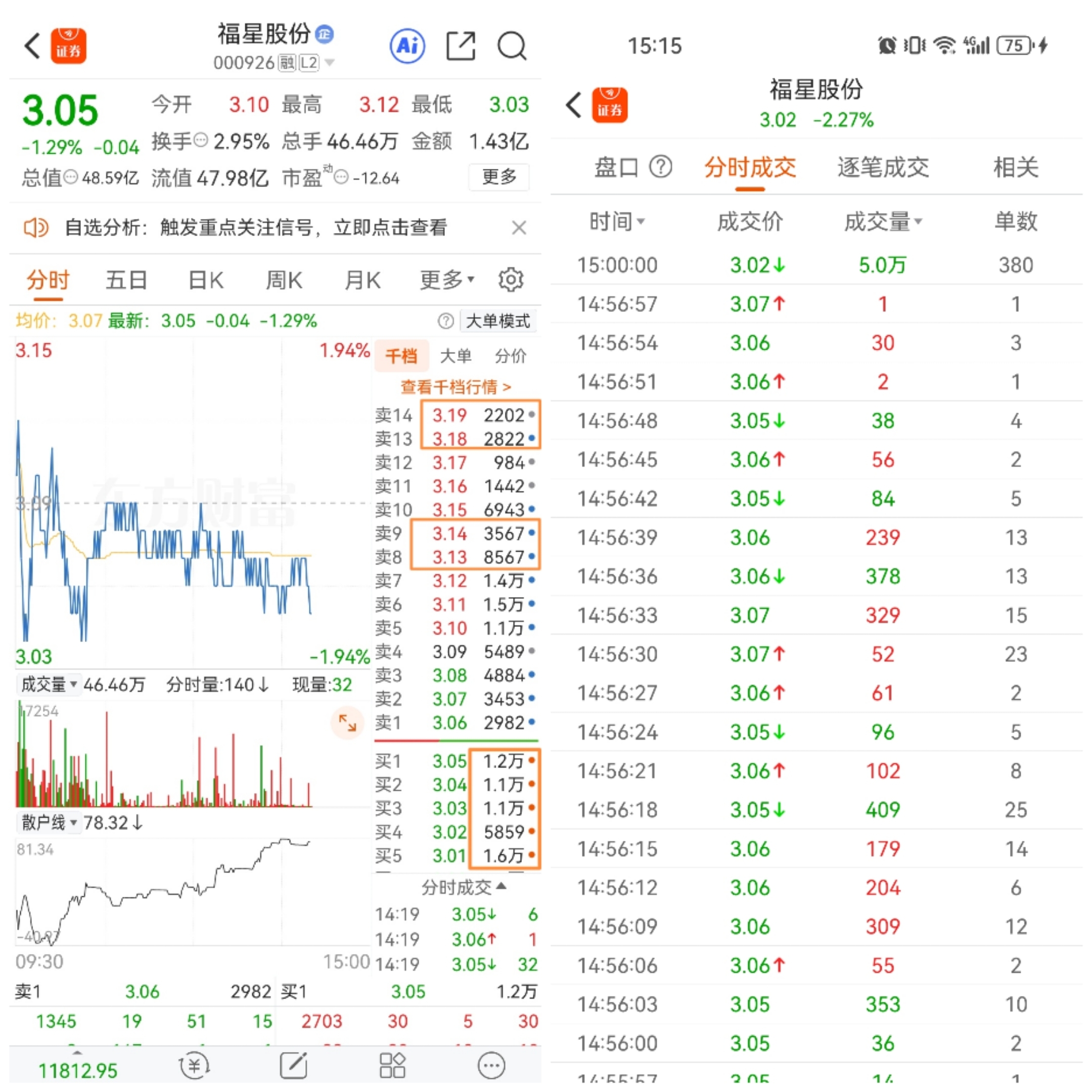Open the orange 证券 app icon on left page

click(68, 46)
